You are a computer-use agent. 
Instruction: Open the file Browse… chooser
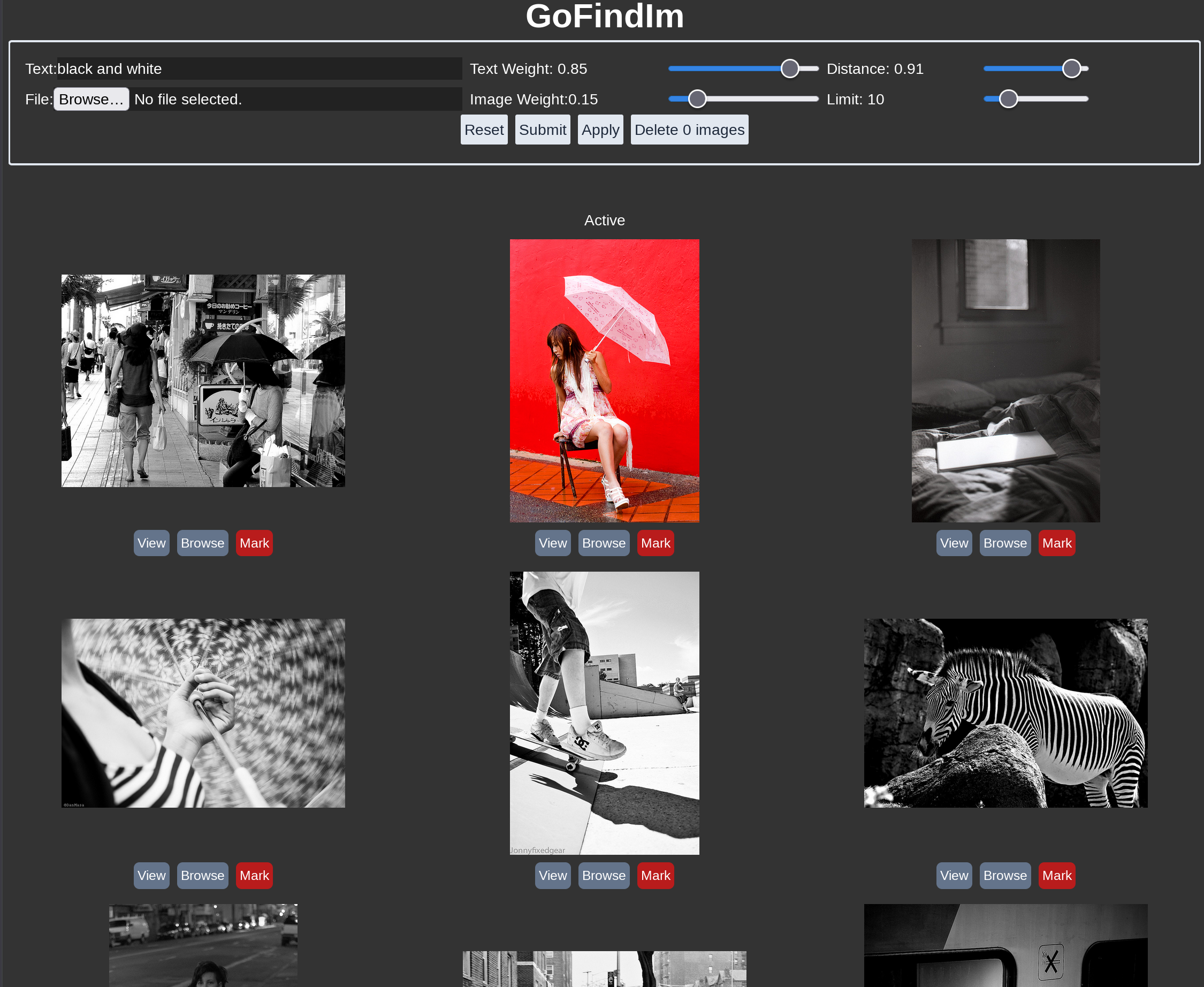[92, 100]
